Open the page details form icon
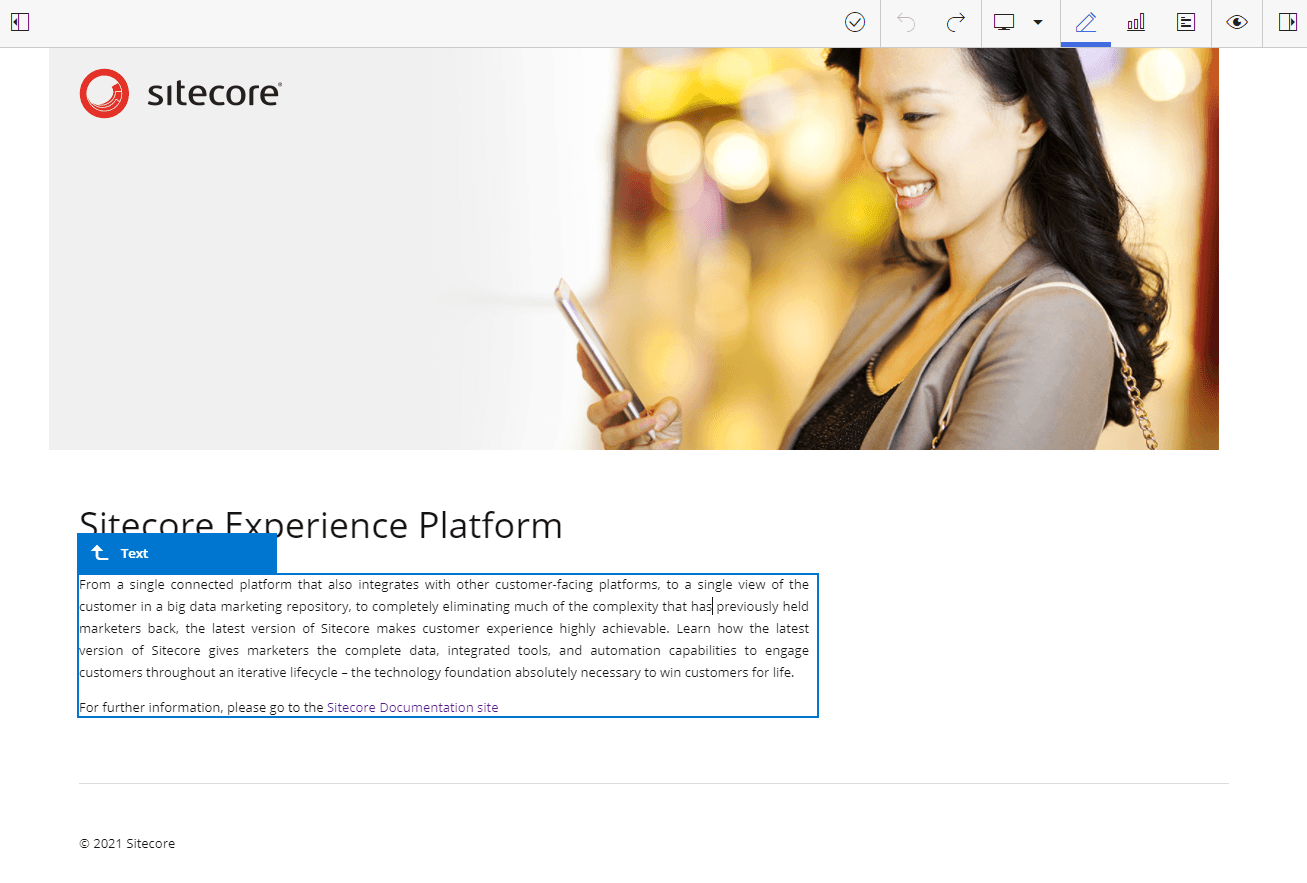This screenshot has width=1307, height=883. 1186,22
